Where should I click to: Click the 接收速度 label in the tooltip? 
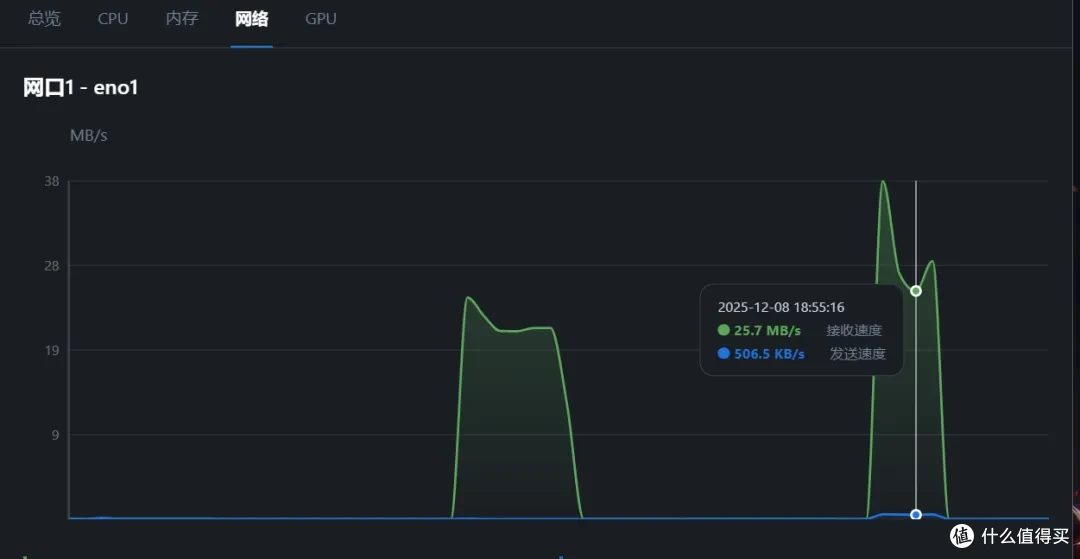click(x=854, y=330)
